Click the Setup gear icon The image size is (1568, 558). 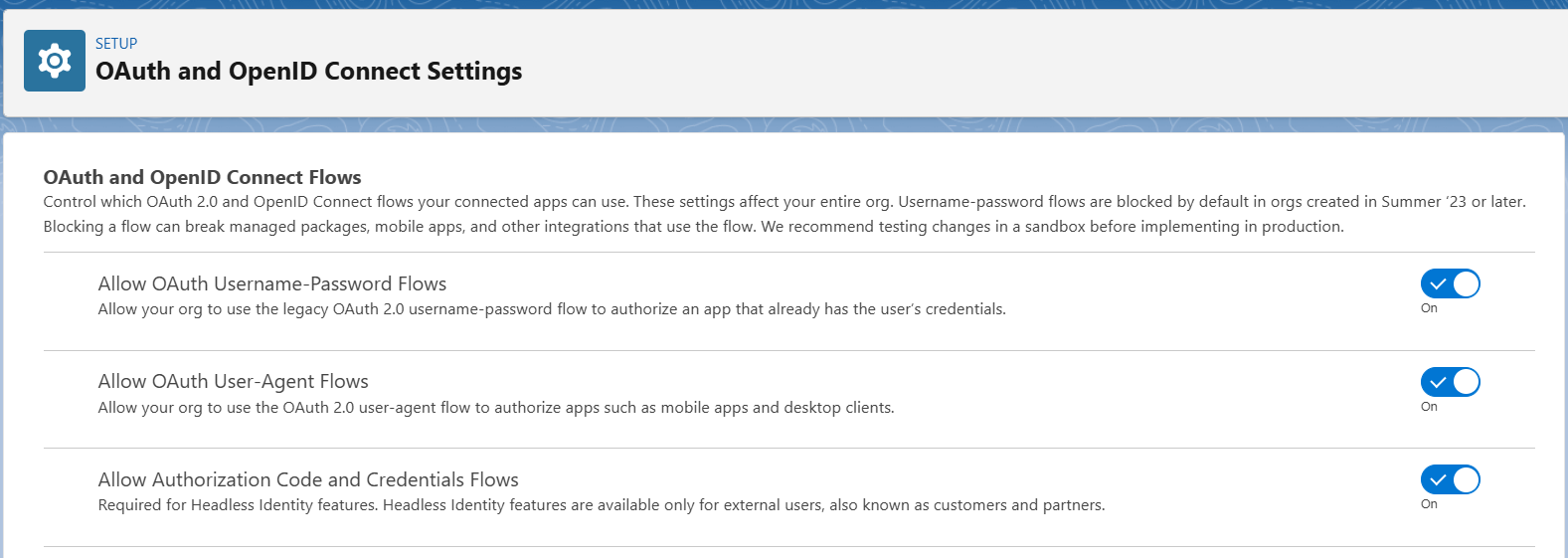pos(55,61)
